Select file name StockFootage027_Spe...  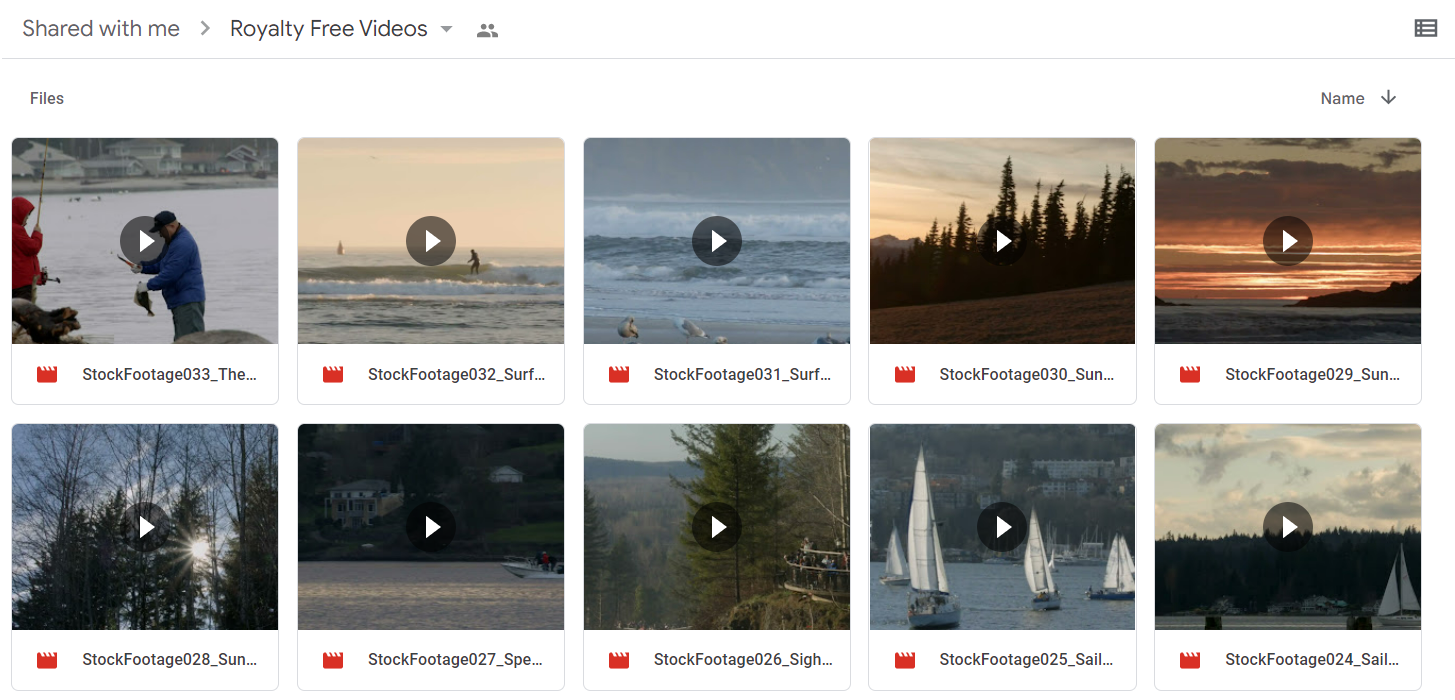pyautogui.click(x=455, y=660)
